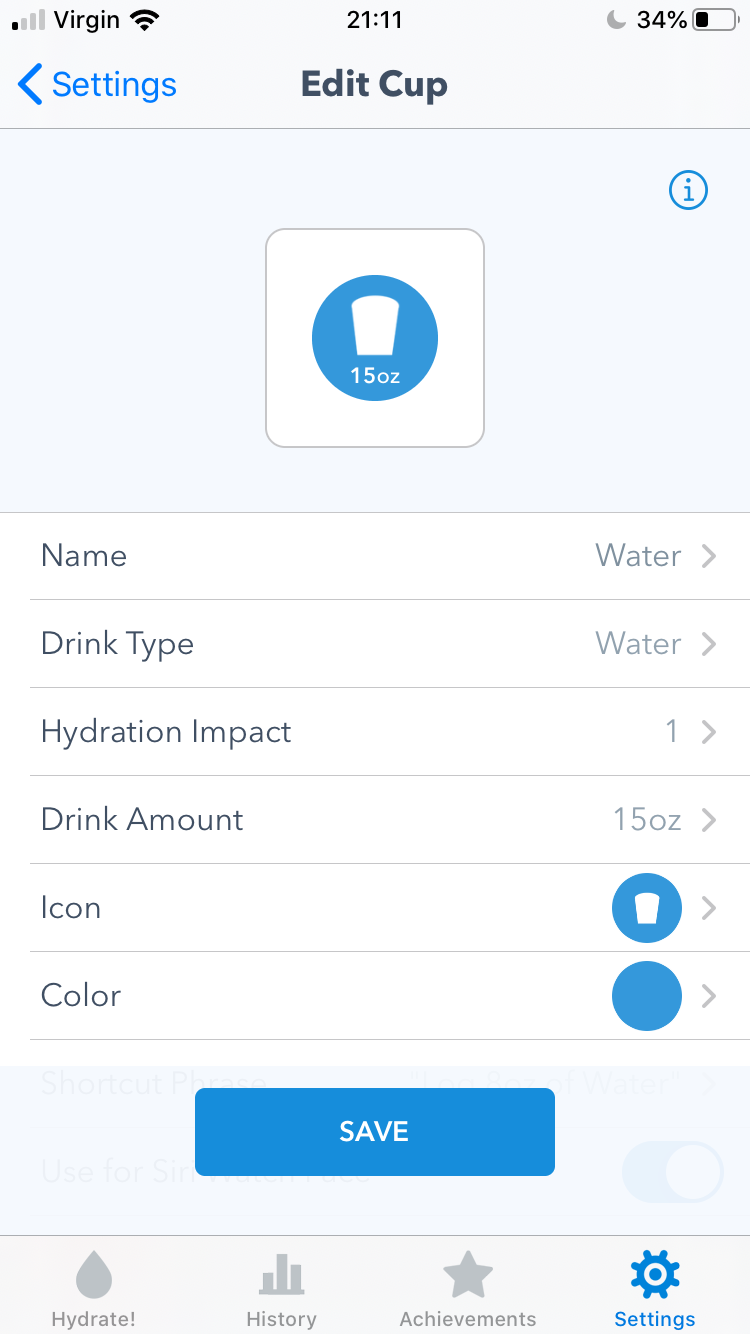Select the blue Color swatch circle
The image size is (750, 1334).
[x=647, y=996]
